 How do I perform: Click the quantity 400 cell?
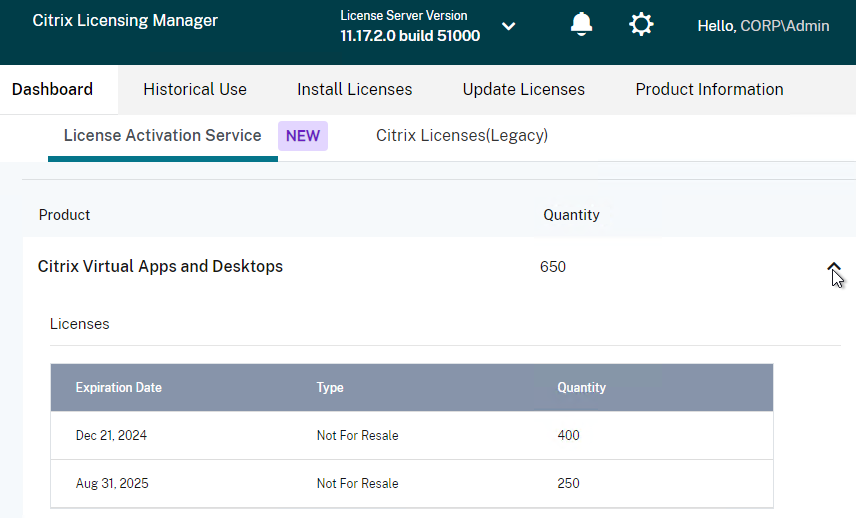click(x=568, y=436)
